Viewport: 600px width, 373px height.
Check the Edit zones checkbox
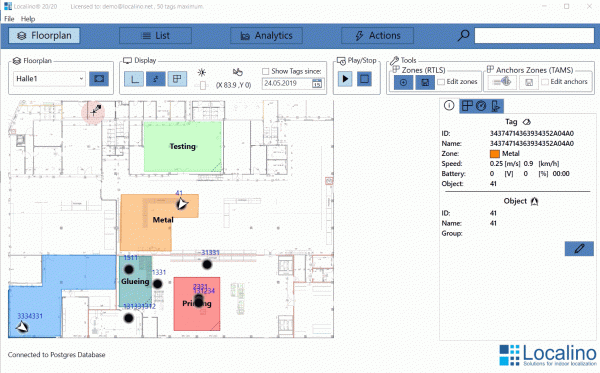tap(441, 82)
